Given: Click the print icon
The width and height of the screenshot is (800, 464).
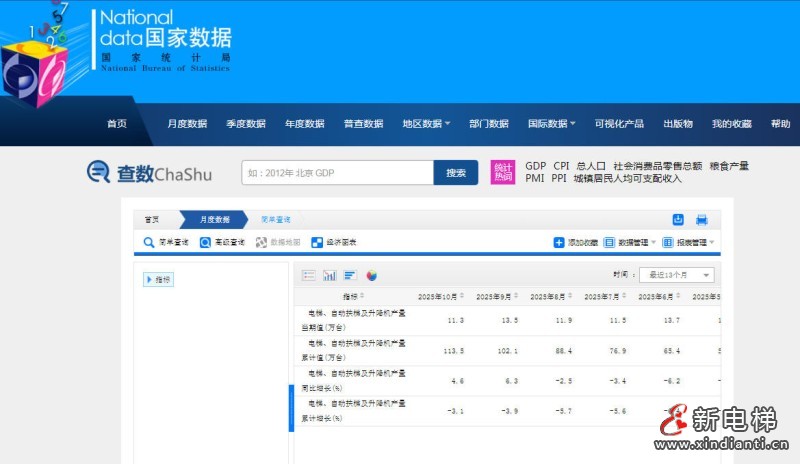Looking at the screenshot, I should 702,219.
